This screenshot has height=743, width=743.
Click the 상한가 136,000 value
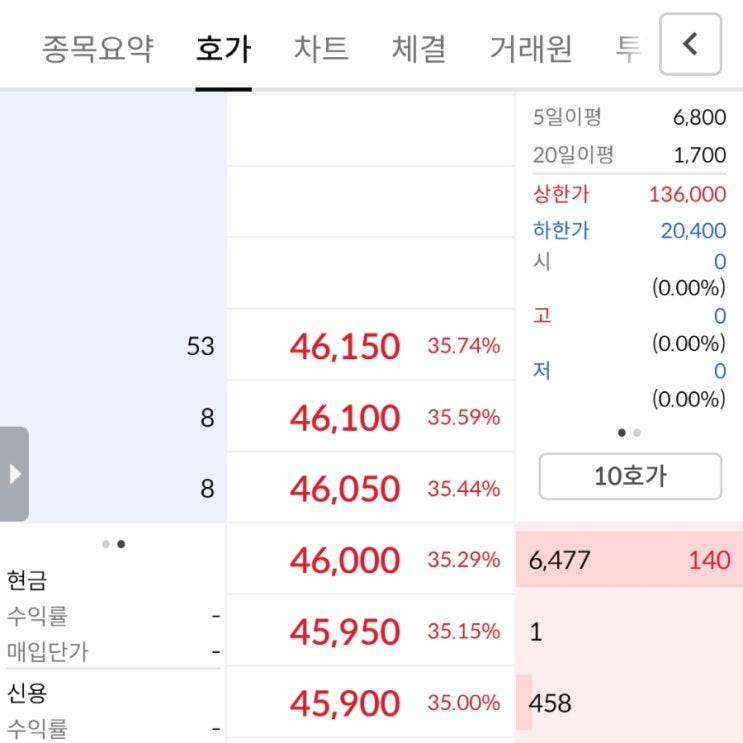687,194
